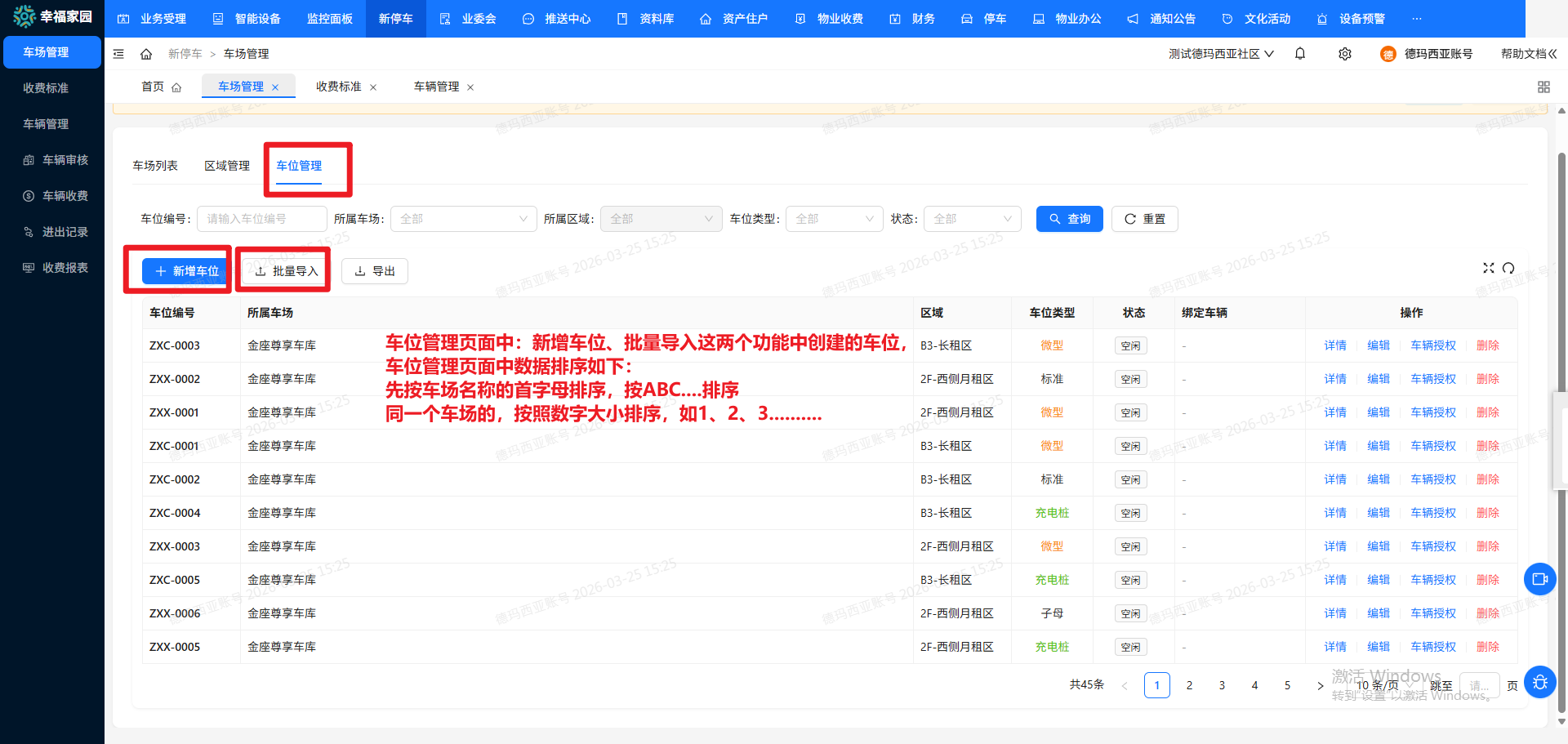Open the 监控面板 module in top navigation
Screen dimensions: 1568x744
click(x=329, y=18)
